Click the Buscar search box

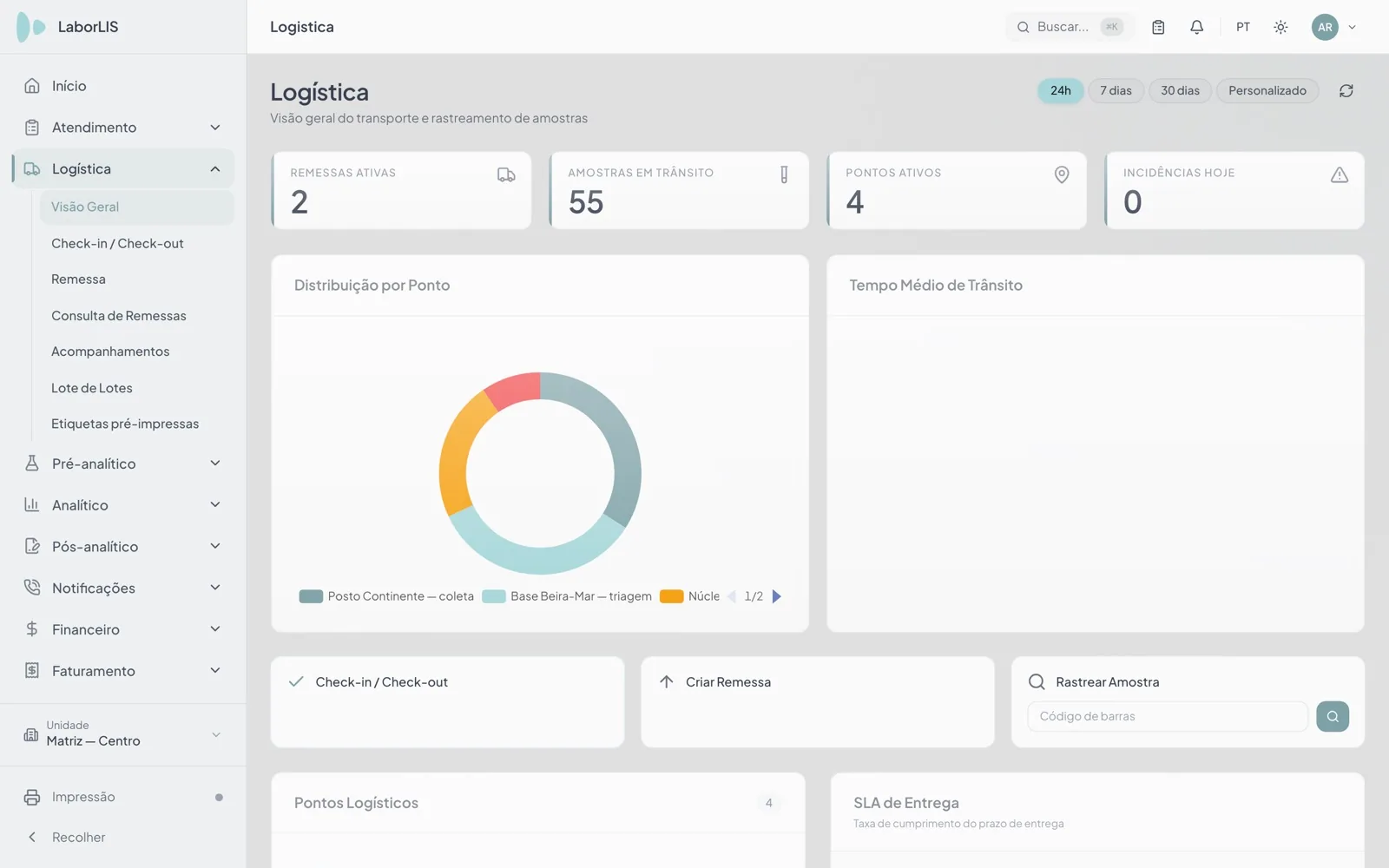click(1070, 27)
